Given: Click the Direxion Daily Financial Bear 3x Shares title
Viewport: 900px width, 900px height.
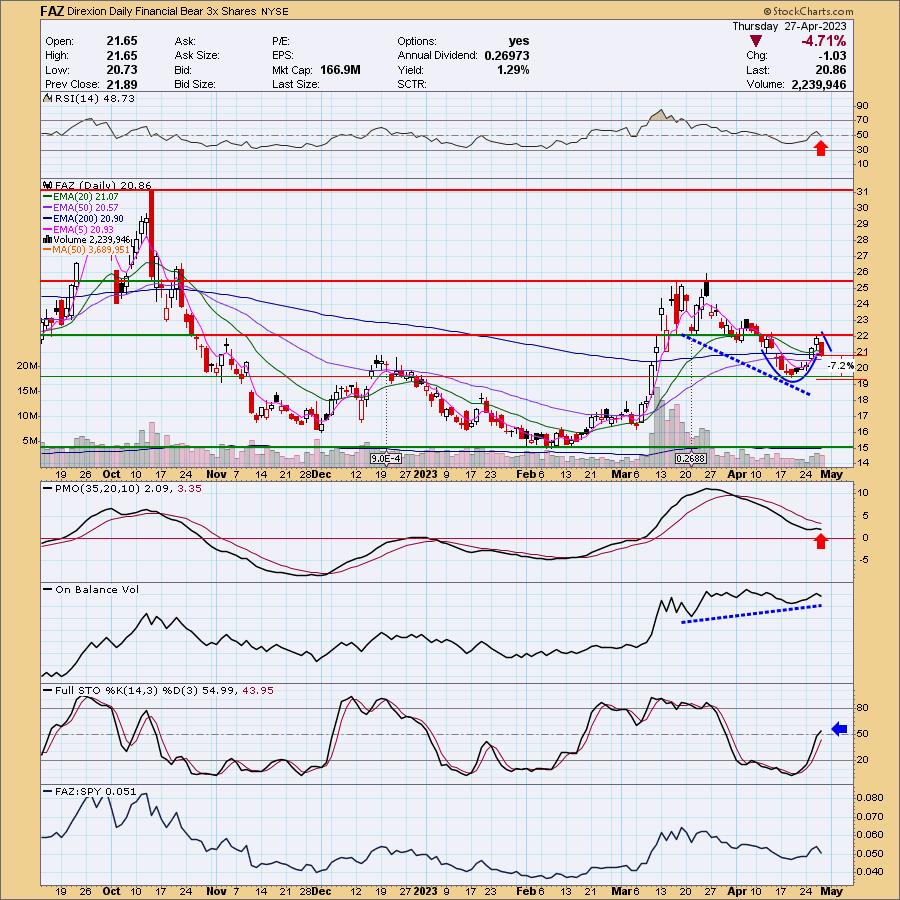Looking at the screenshot, I should point(161,11).
